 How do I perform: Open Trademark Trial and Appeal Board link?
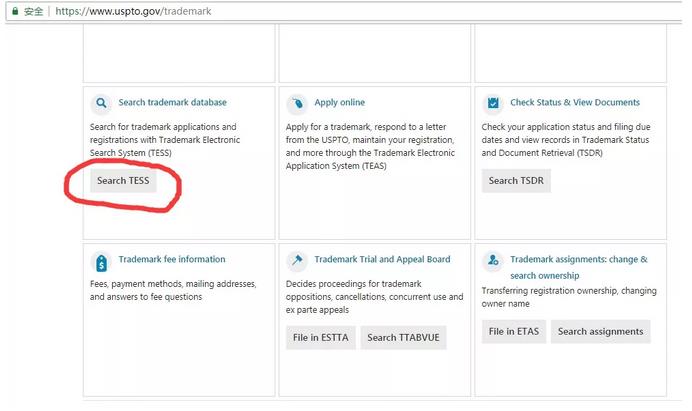pyautogui.click(x=382, y=259)
